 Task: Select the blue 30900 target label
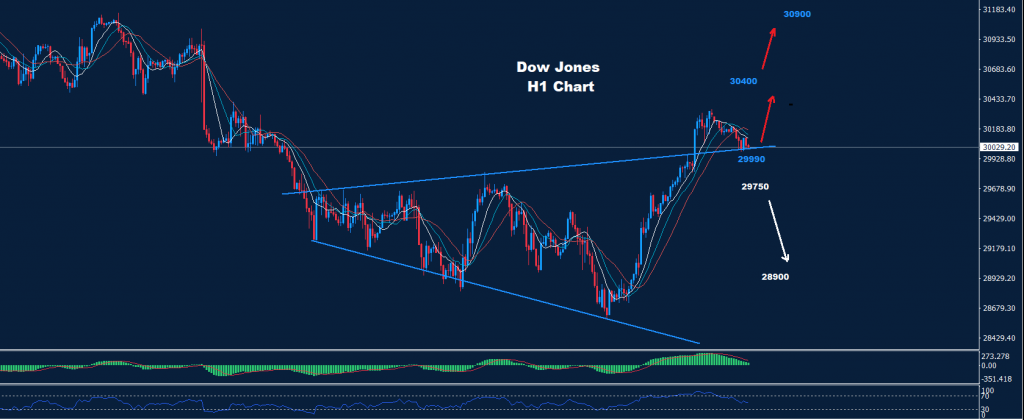798,14
